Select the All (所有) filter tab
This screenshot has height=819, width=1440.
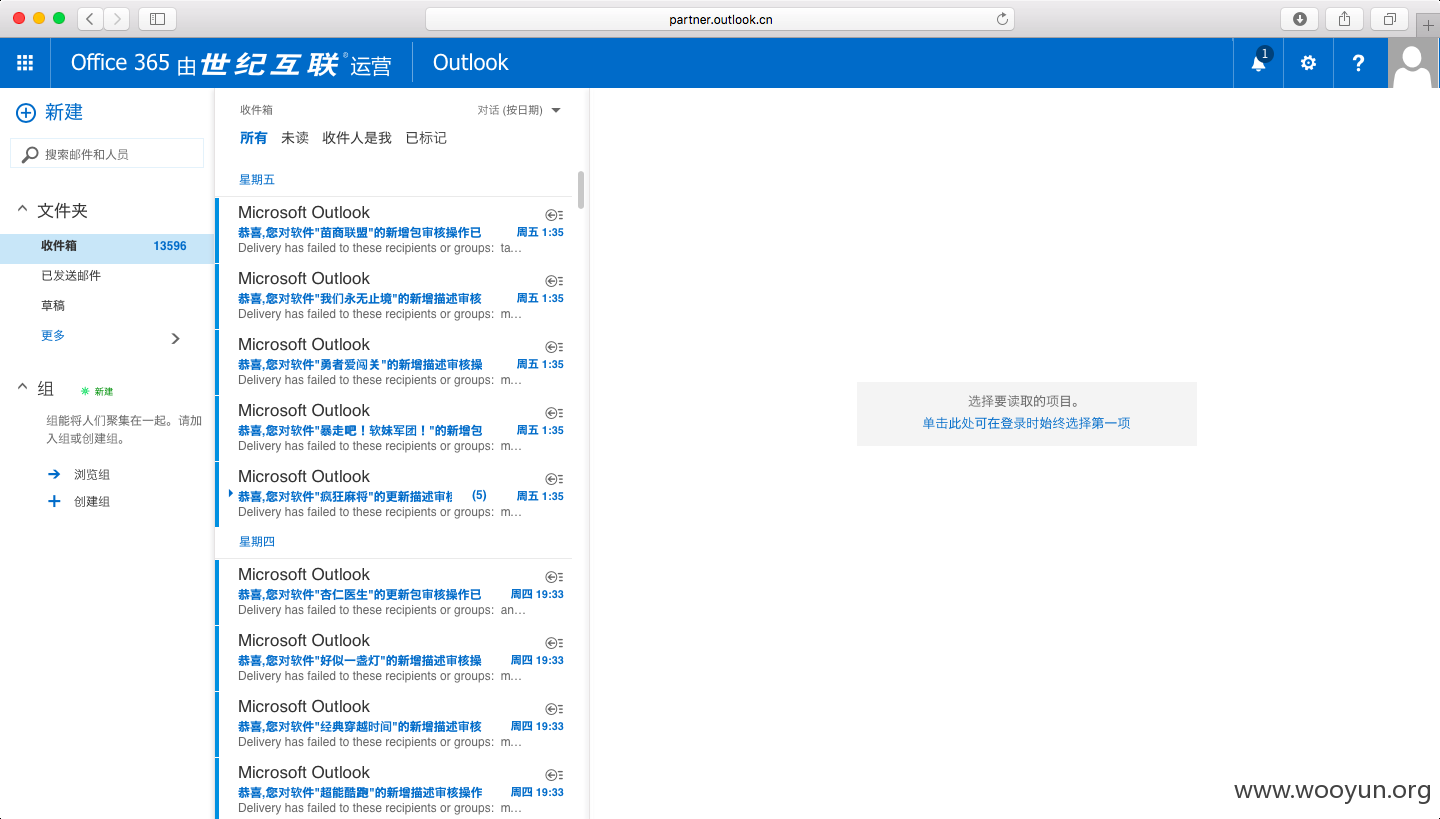pyautogui.click(x=254, y=138)
